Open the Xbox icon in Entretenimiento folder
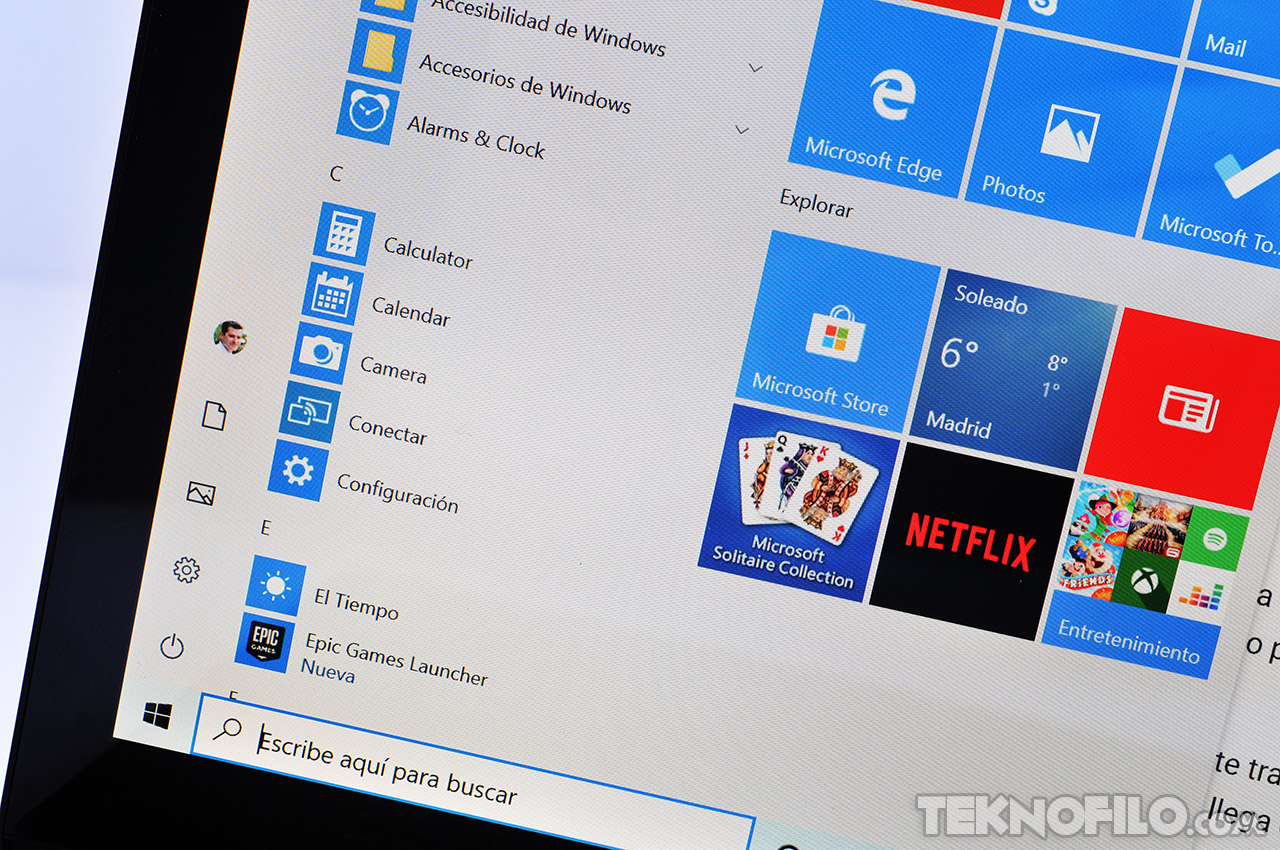Screen dimensions: 1280x850 point(1146,579)
